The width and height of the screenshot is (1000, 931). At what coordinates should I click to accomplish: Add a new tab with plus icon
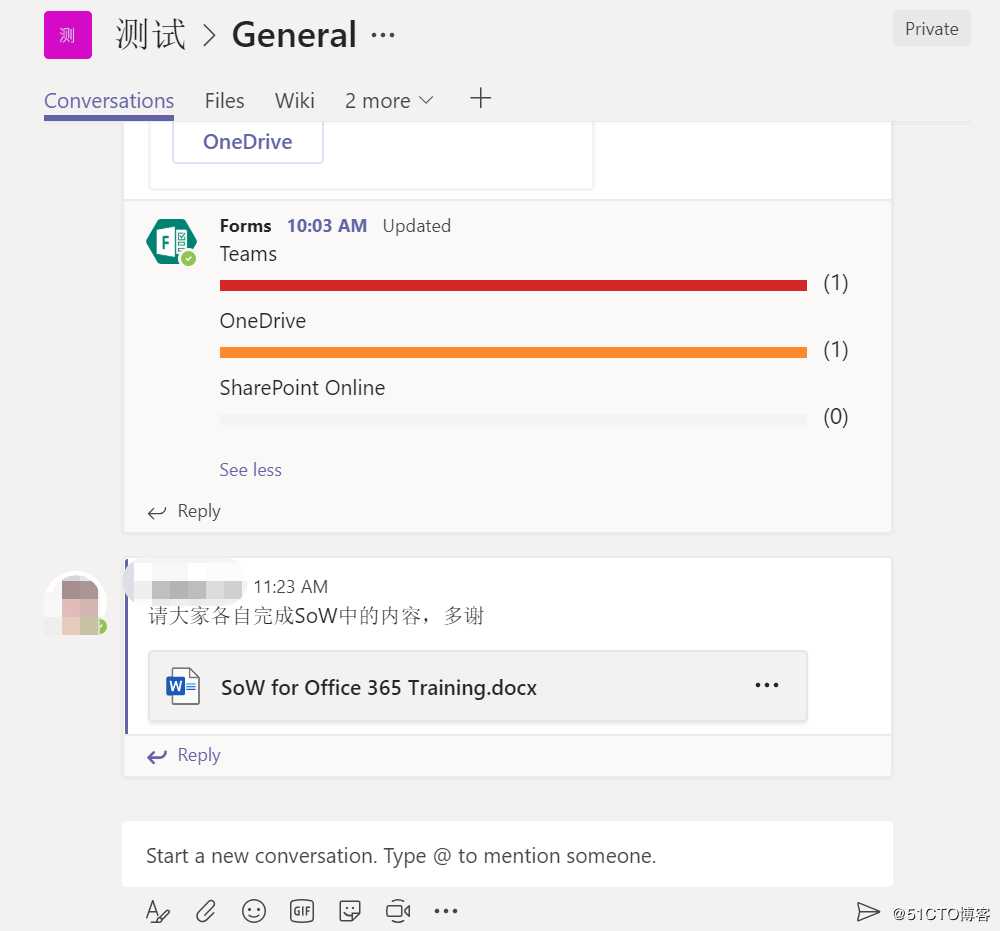click(x=480, y=98)
